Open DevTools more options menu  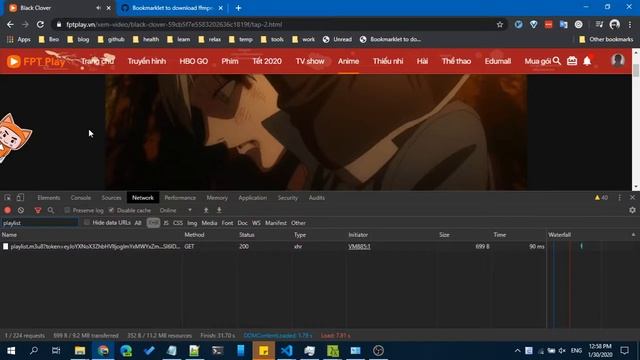(x=620, y=198)
